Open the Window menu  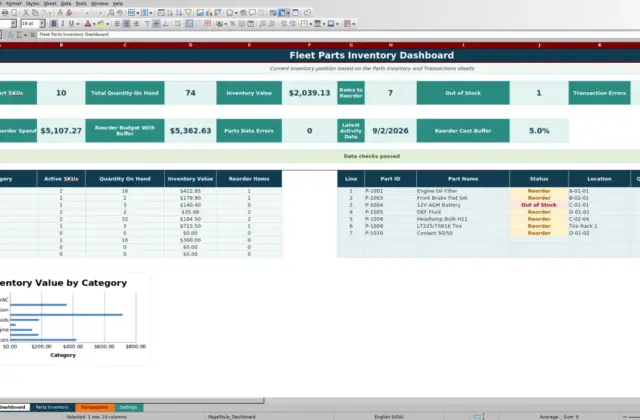(100, 3)
